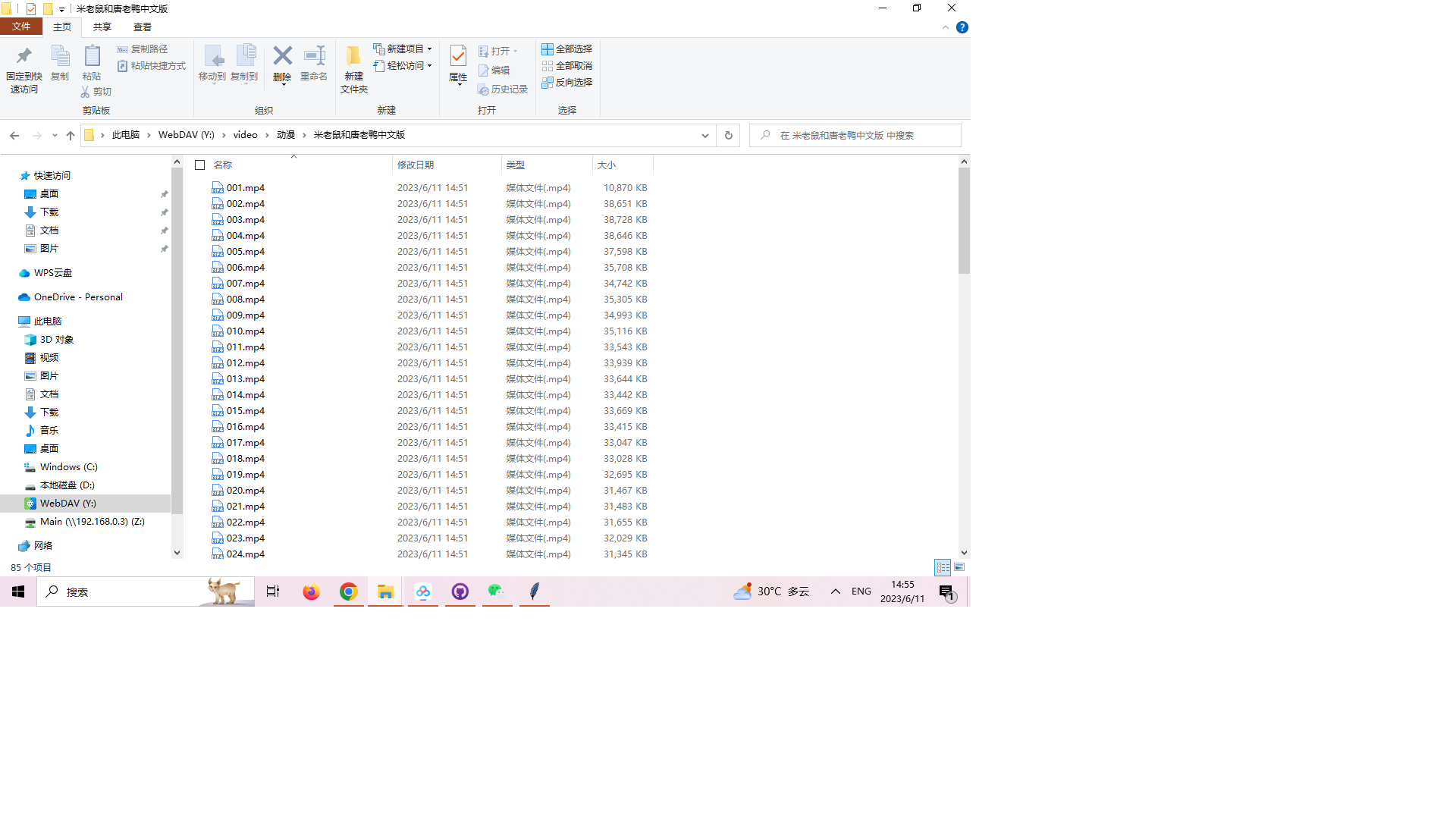Switch to large icons view in the status bar
The image size is (1456, 819).
(x=959, y=567)
